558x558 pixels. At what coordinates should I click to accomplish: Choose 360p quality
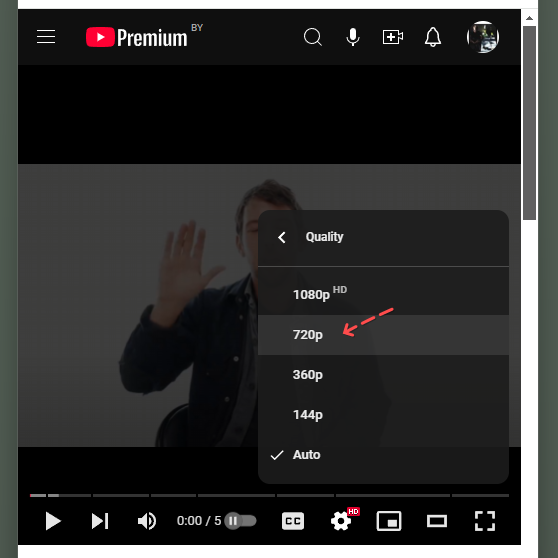(383, 375)
